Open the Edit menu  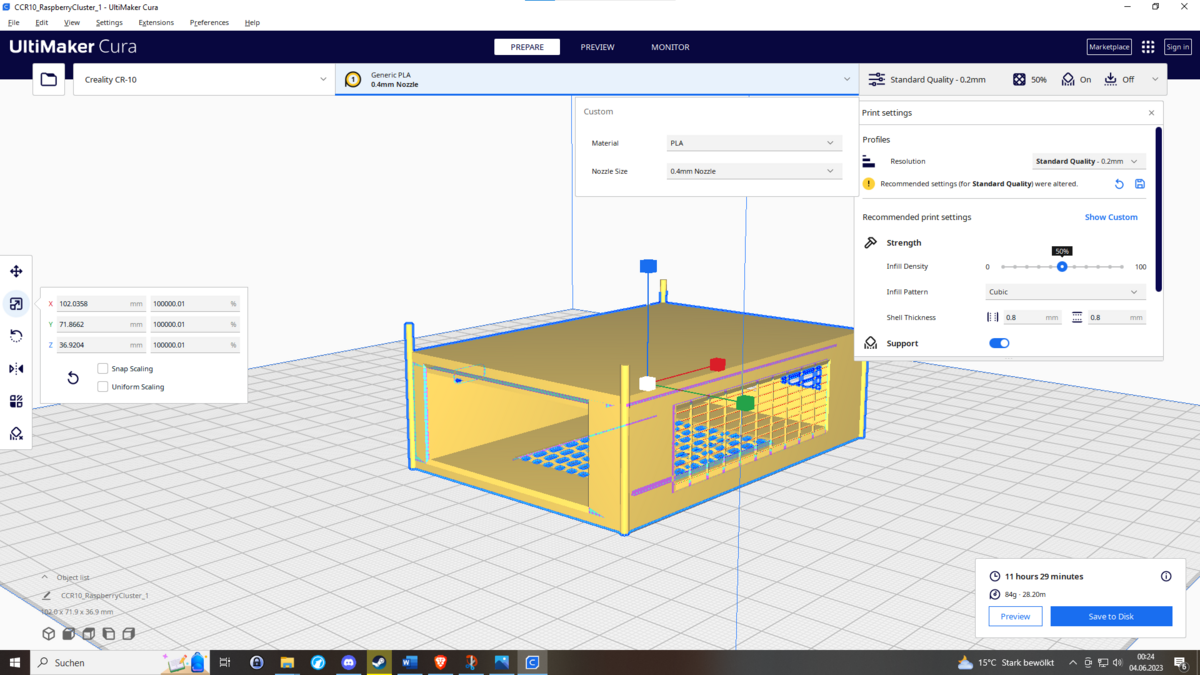coord(42,22)
